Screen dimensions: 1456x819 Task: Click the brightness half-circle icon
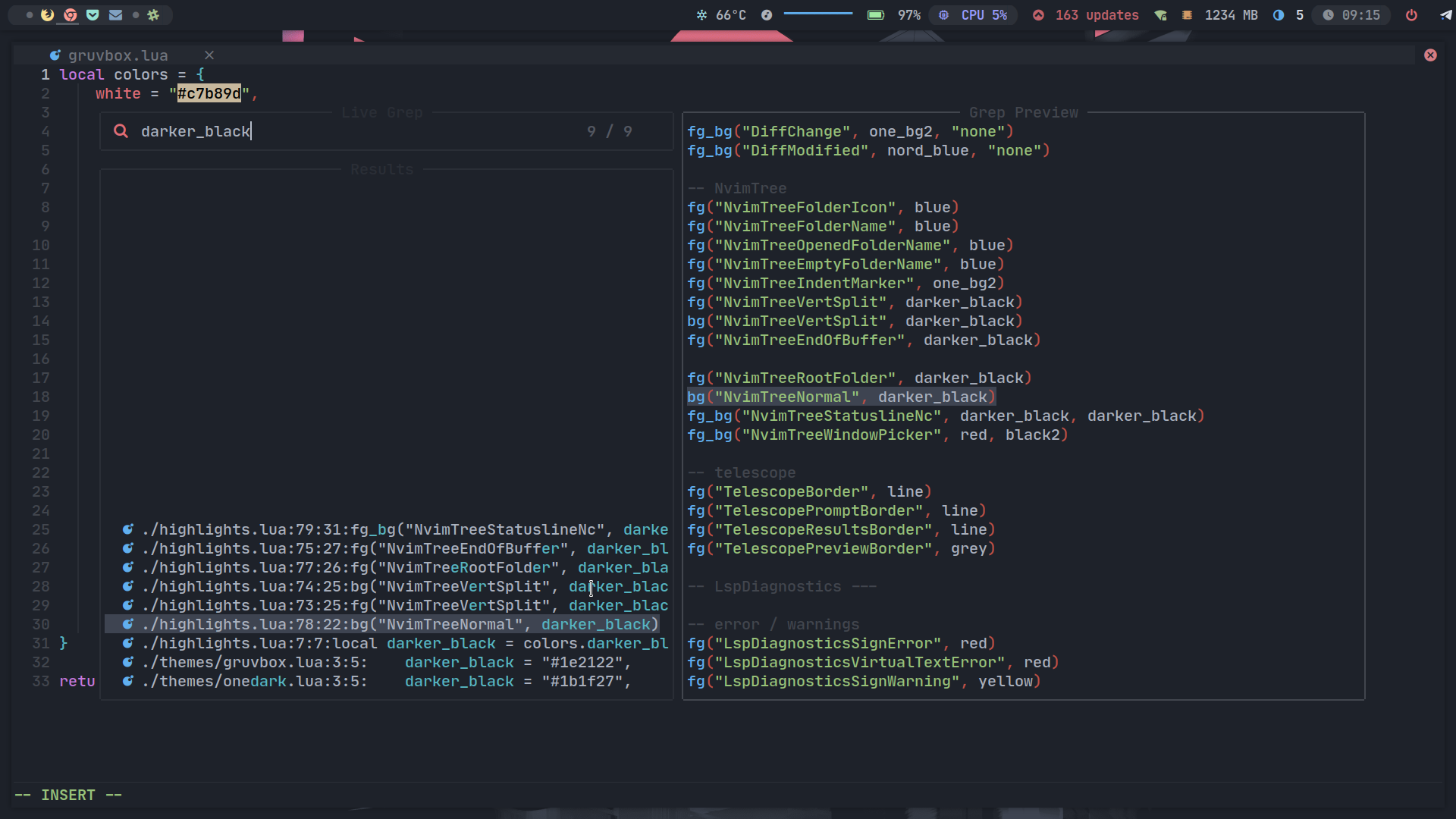coord(1279,14)
